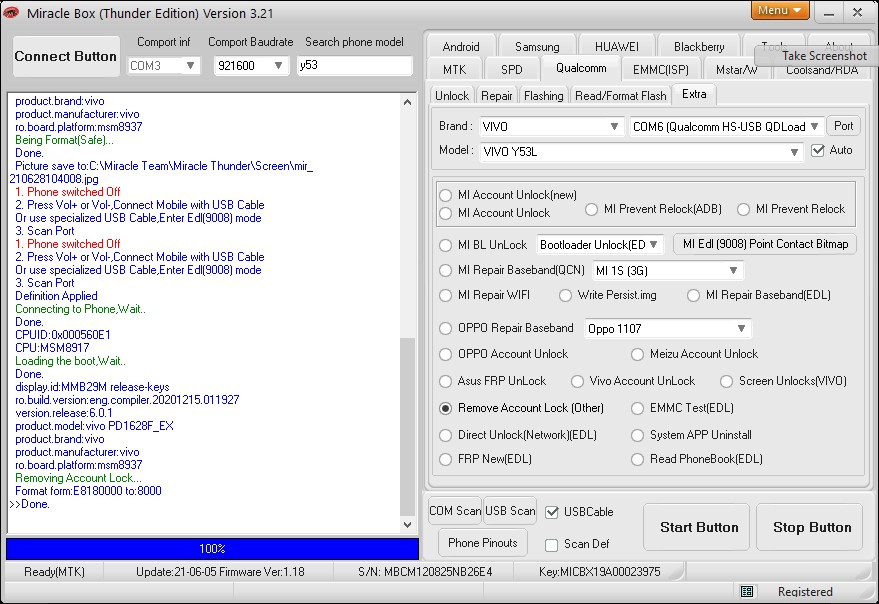Go to the Repair sub-tab
879x604 pixels.
(497, 96)
